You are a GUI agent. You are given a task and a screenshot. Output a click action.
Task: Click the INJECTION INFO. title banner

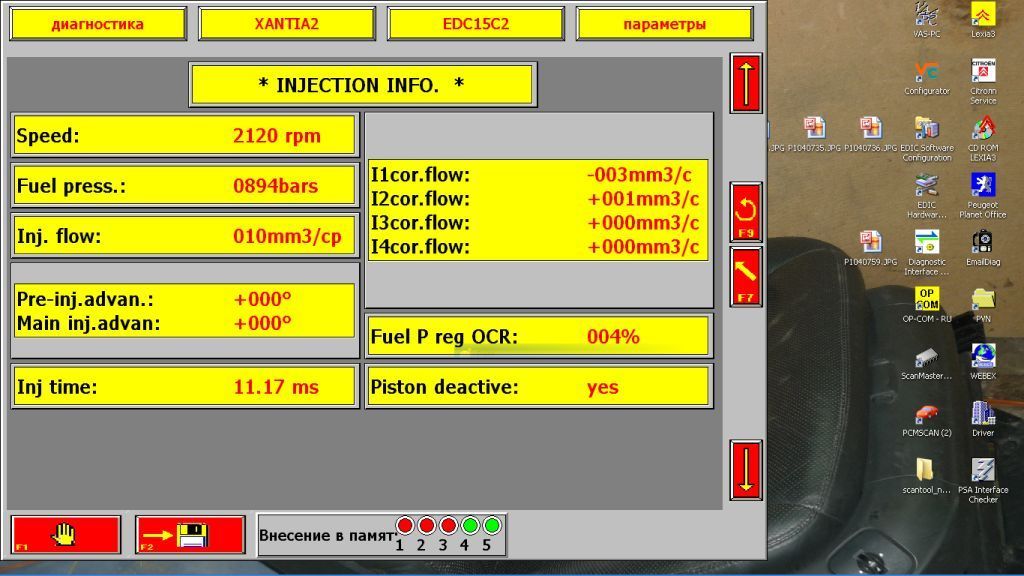[362, 84]
